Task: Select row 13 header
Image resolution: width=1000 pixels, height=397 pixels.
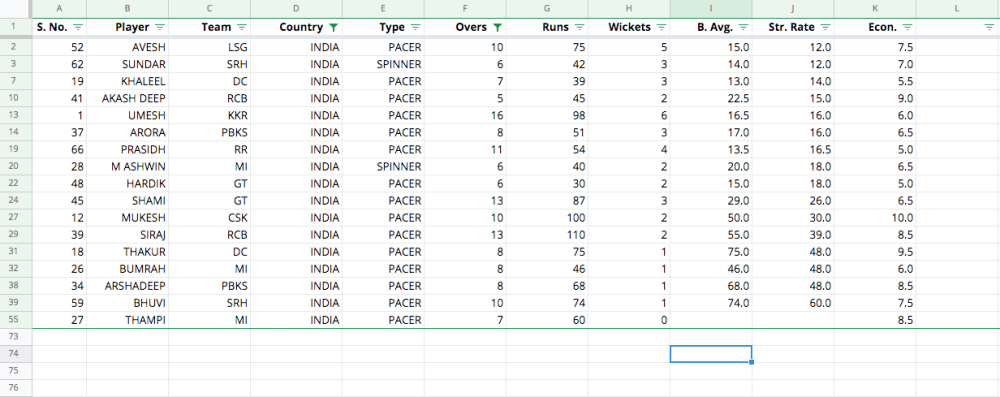Action: pyautogui.click(x=16, y=116)
